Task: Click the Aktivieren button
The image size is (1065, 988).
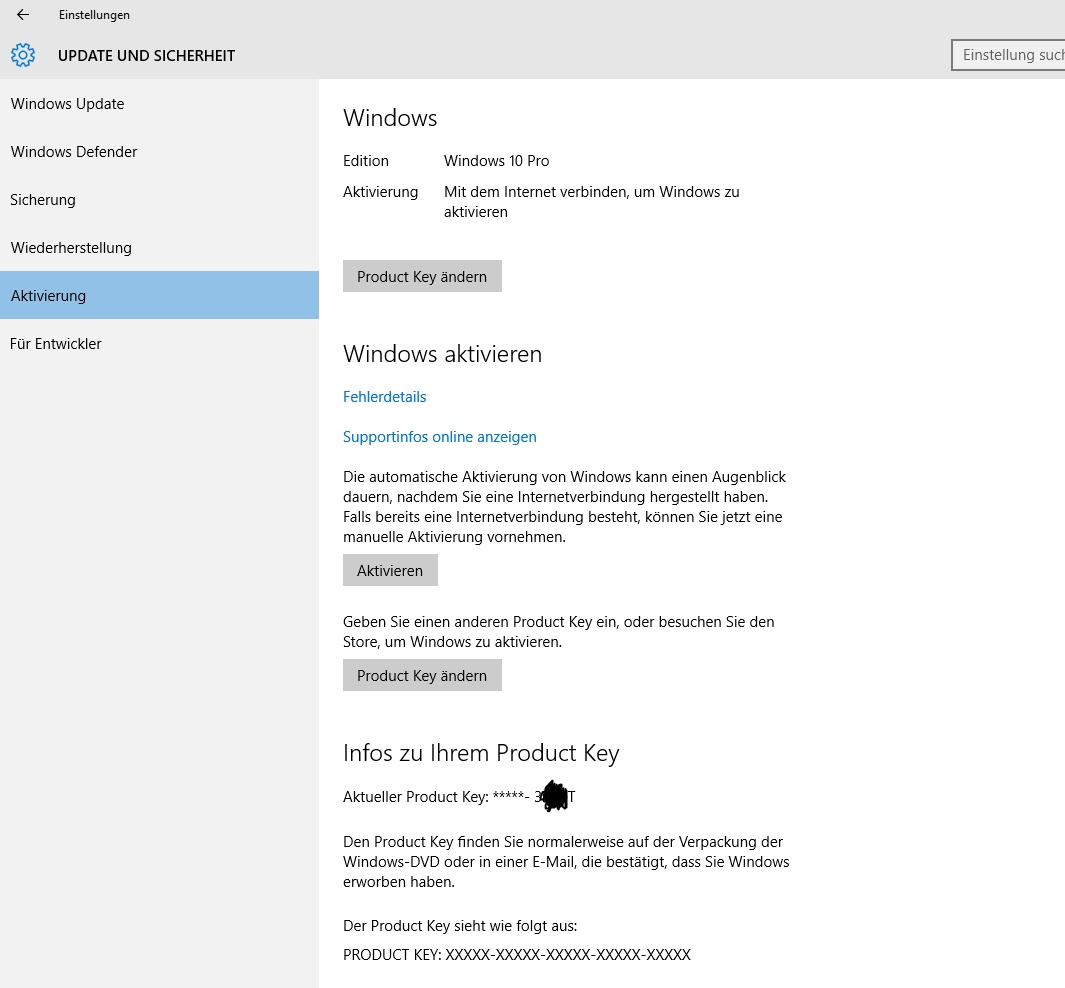Action: click(x=390, y=570)
